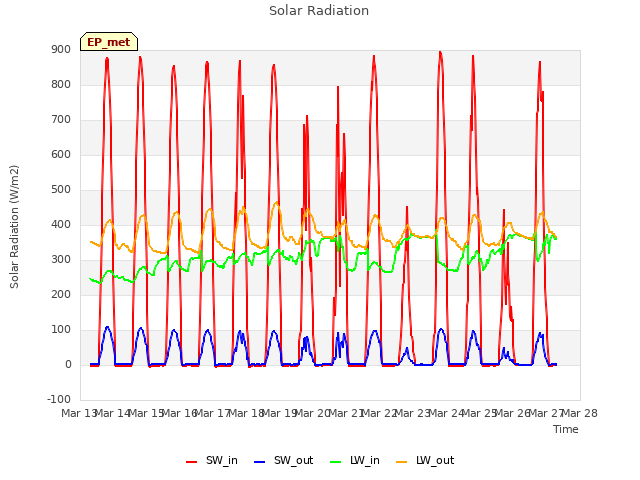Screen dimensions: 640x480
Task: Click the -100 y-axis tick label
Action: [x=59, y=400]
